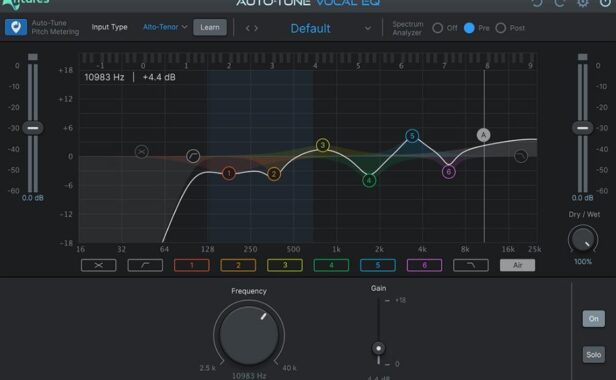
Task: Click the 10983 Hz readout in graph
Action: click(x=104, y=77)
